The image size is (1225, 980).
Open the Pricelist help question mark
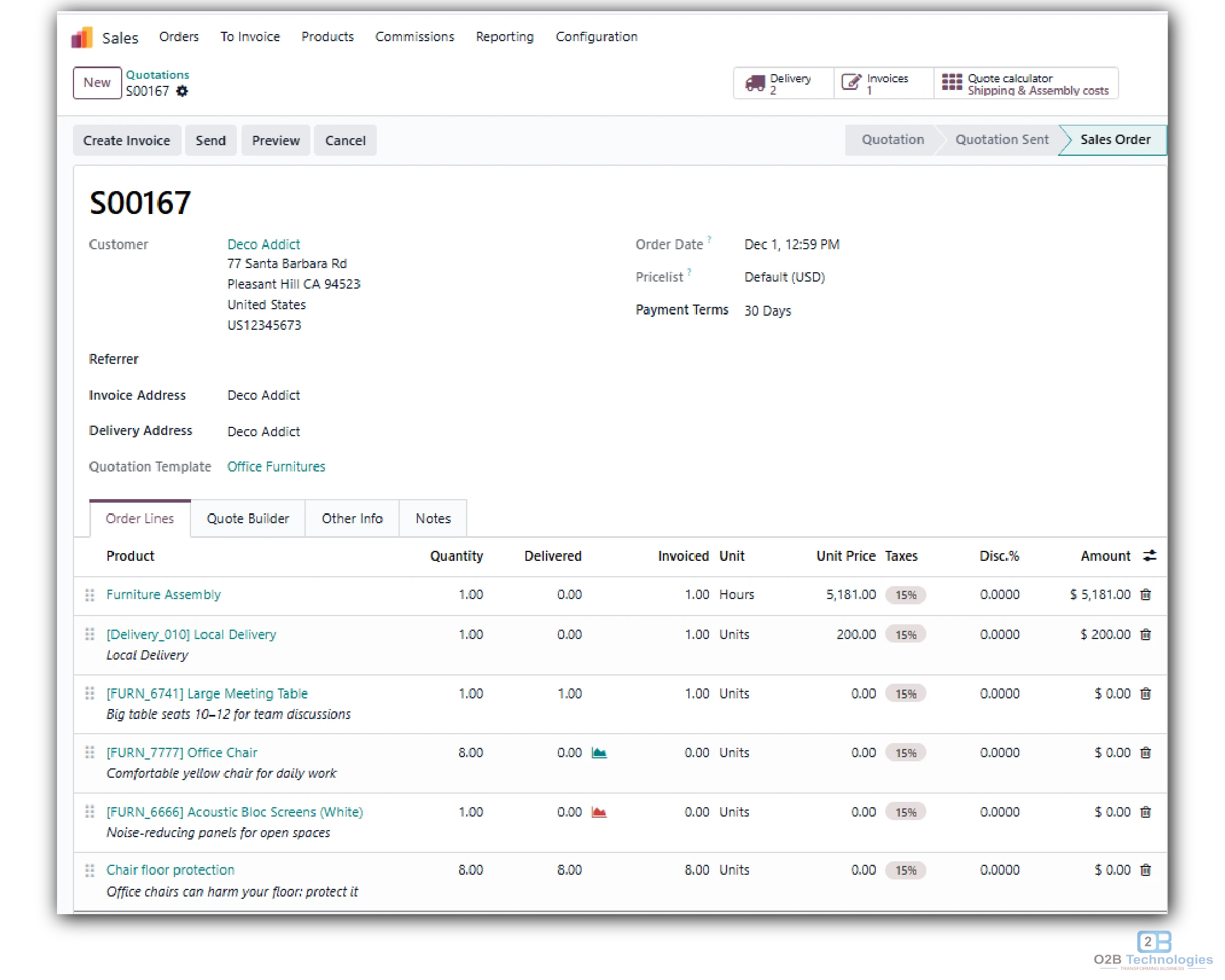[689, 272]
